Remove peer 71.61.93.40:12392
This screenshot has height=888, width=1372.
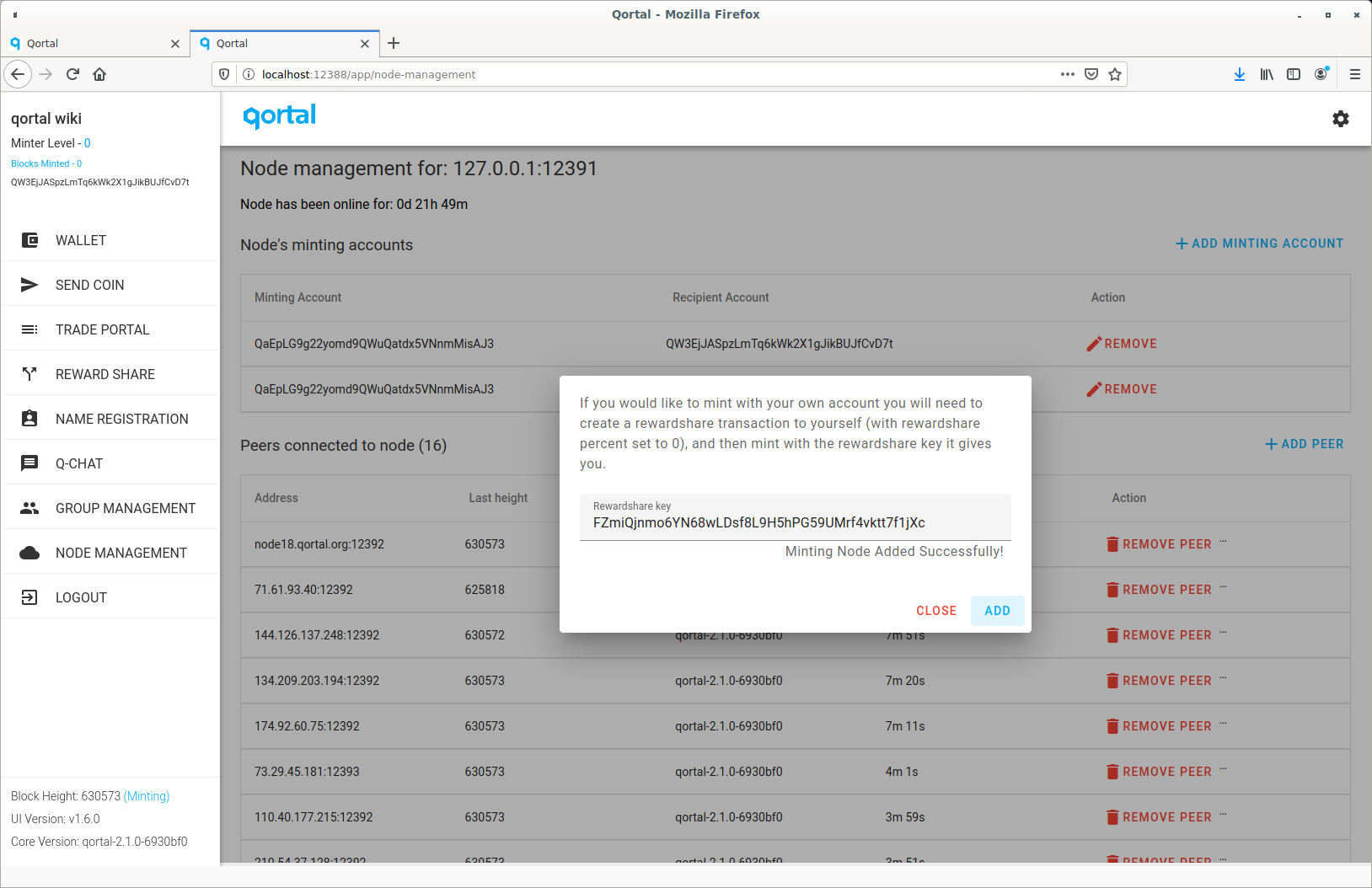point(1159,590)
